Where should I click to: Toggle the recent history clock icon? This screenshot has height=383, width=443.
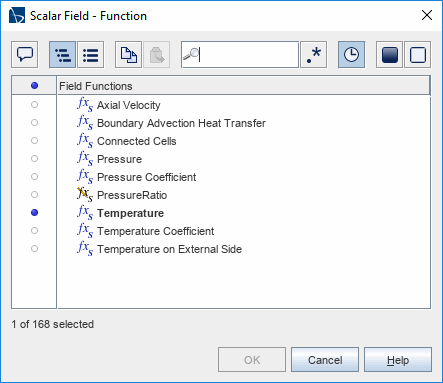click(x=352, y=55)
